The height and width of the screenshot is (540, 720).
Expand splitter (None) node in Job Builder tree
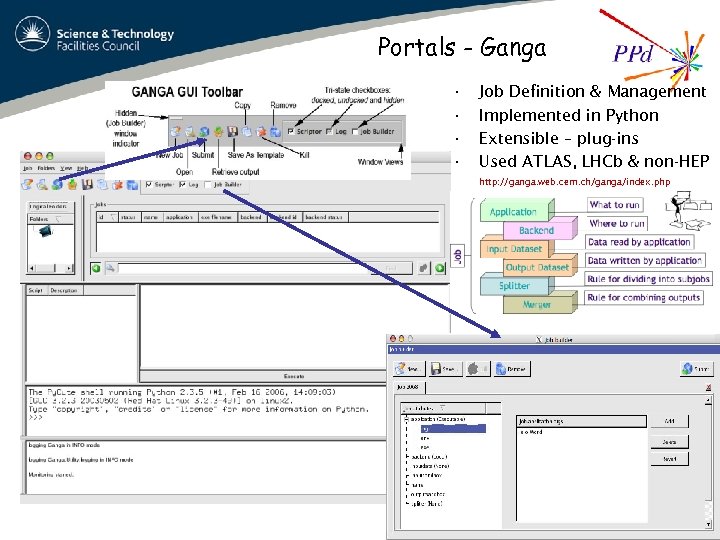click(x=407, y=504)
